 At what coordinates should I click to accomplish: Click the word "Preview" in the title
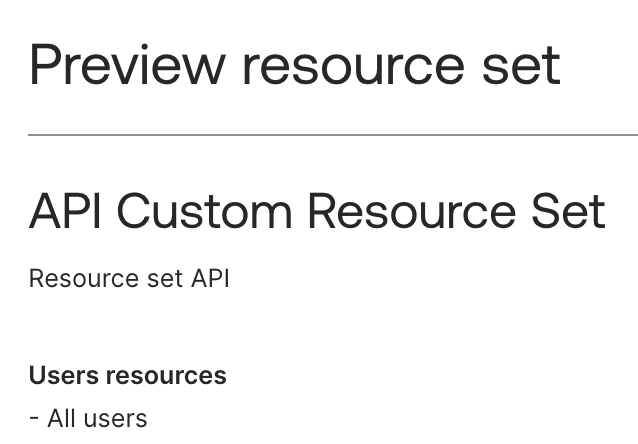pyautogui.click(x=127, y=64)
